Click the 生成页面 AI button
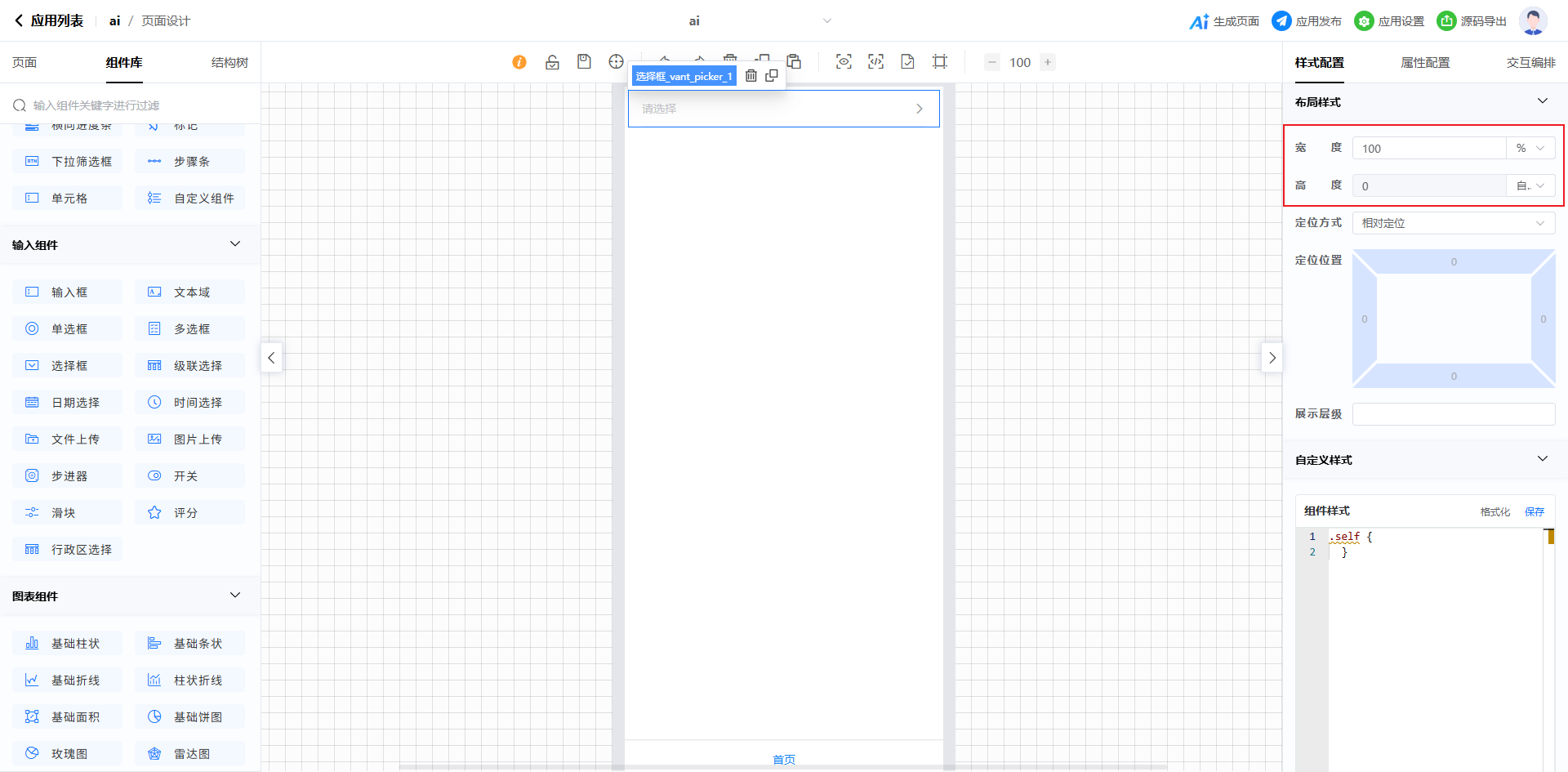 [1224, 21]
